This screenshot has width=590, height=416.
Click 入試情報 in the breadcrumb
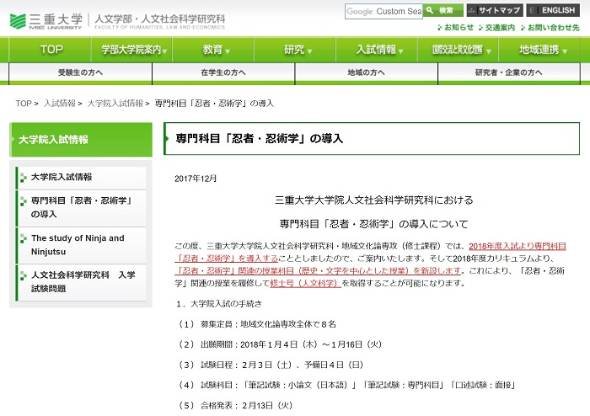(x=59, y=103)
